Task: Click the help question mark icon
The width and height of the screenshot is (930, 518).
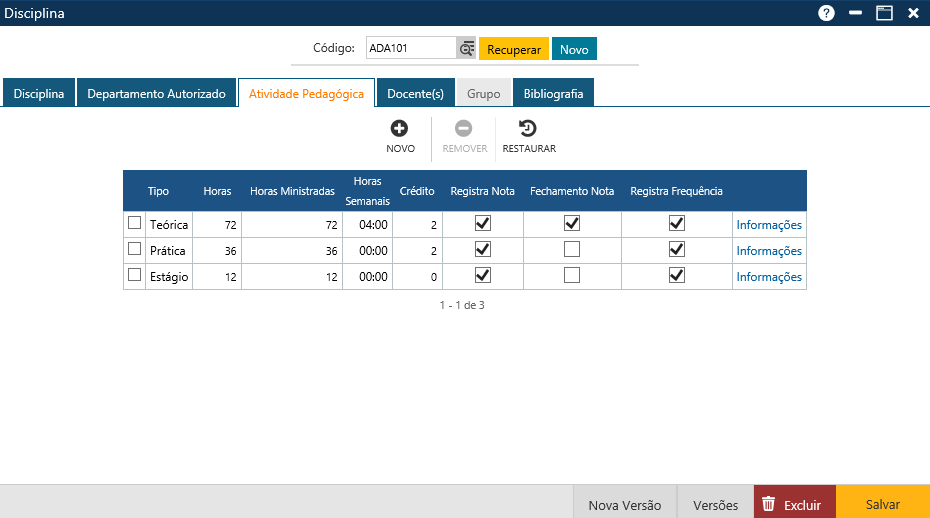Action: [x=826, y=13]
